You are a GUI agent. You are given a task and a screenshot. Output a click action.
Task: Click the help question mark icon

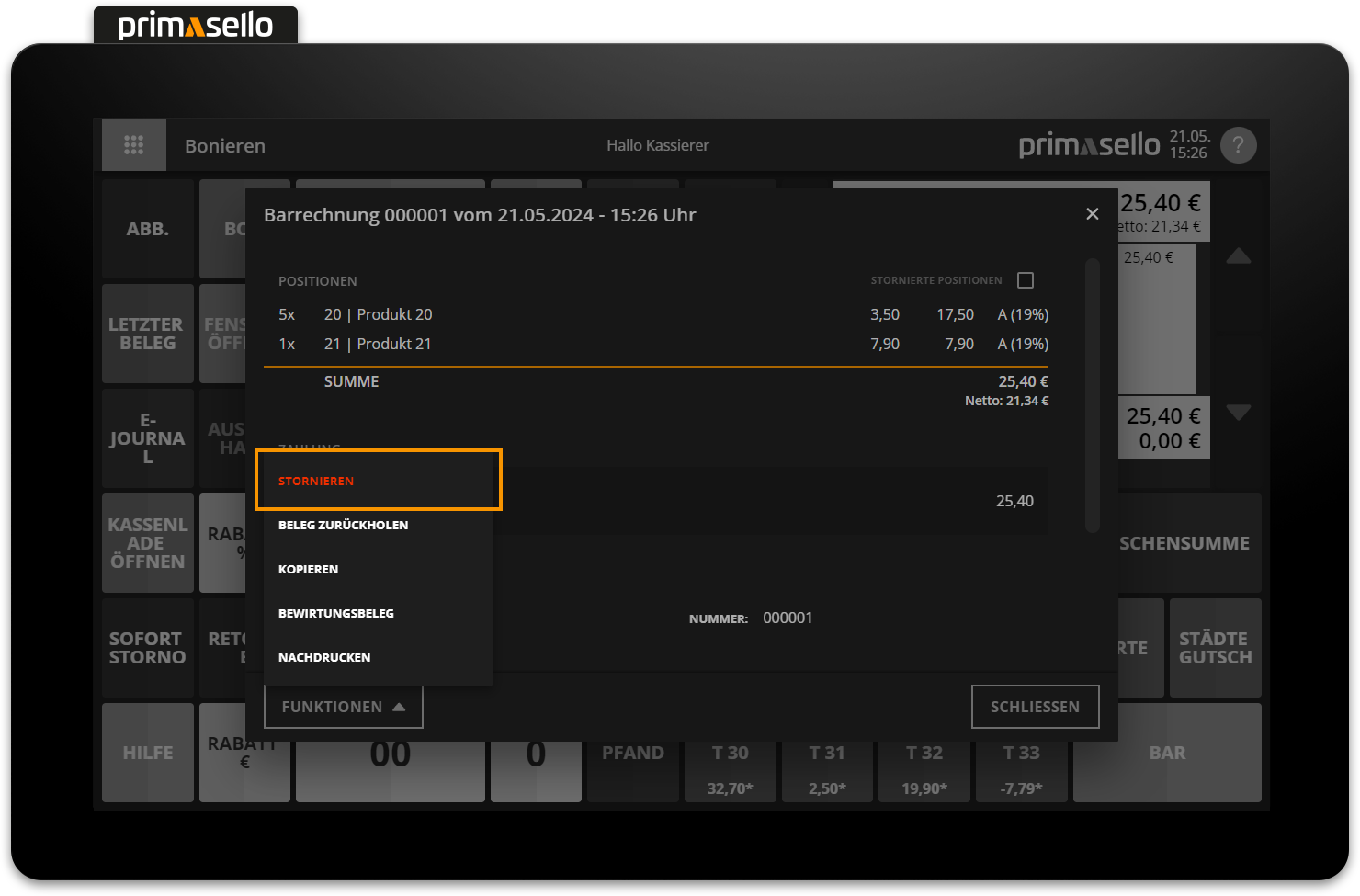click(1238, 145)
